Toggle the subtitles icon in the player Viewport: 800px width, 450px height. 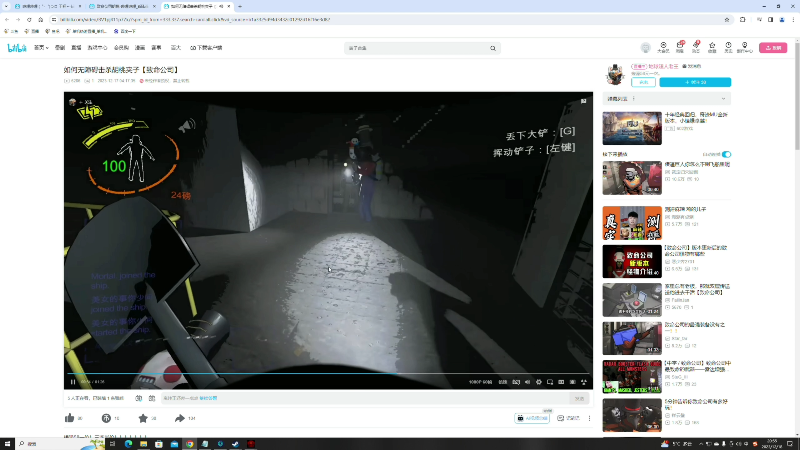(x=516, y=382)
